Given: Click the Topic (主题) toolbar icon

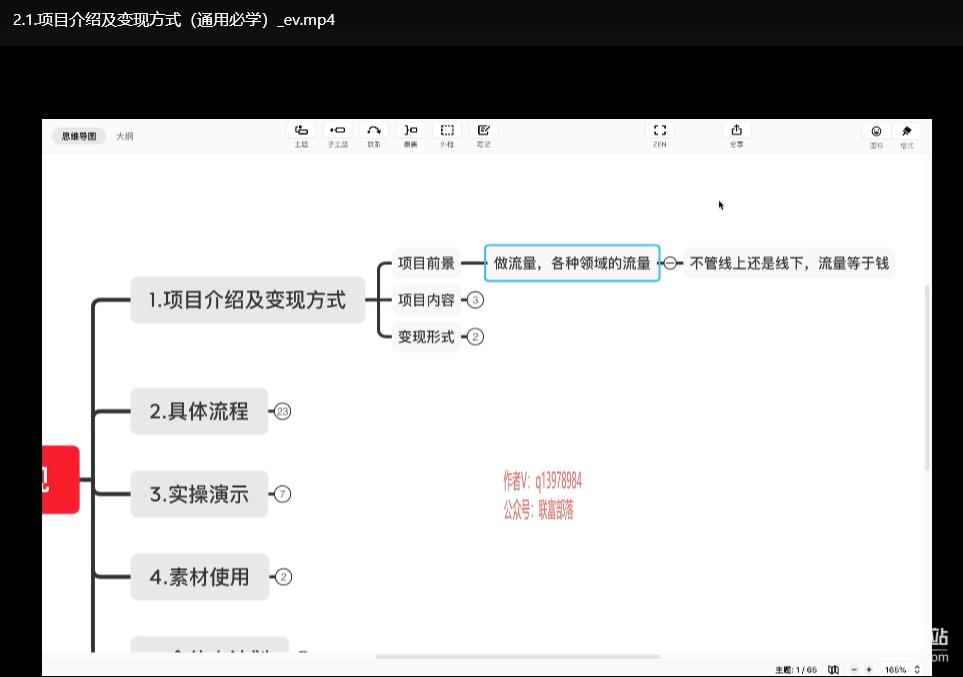Looking at the screenshot, I should [x=301, y=131].
